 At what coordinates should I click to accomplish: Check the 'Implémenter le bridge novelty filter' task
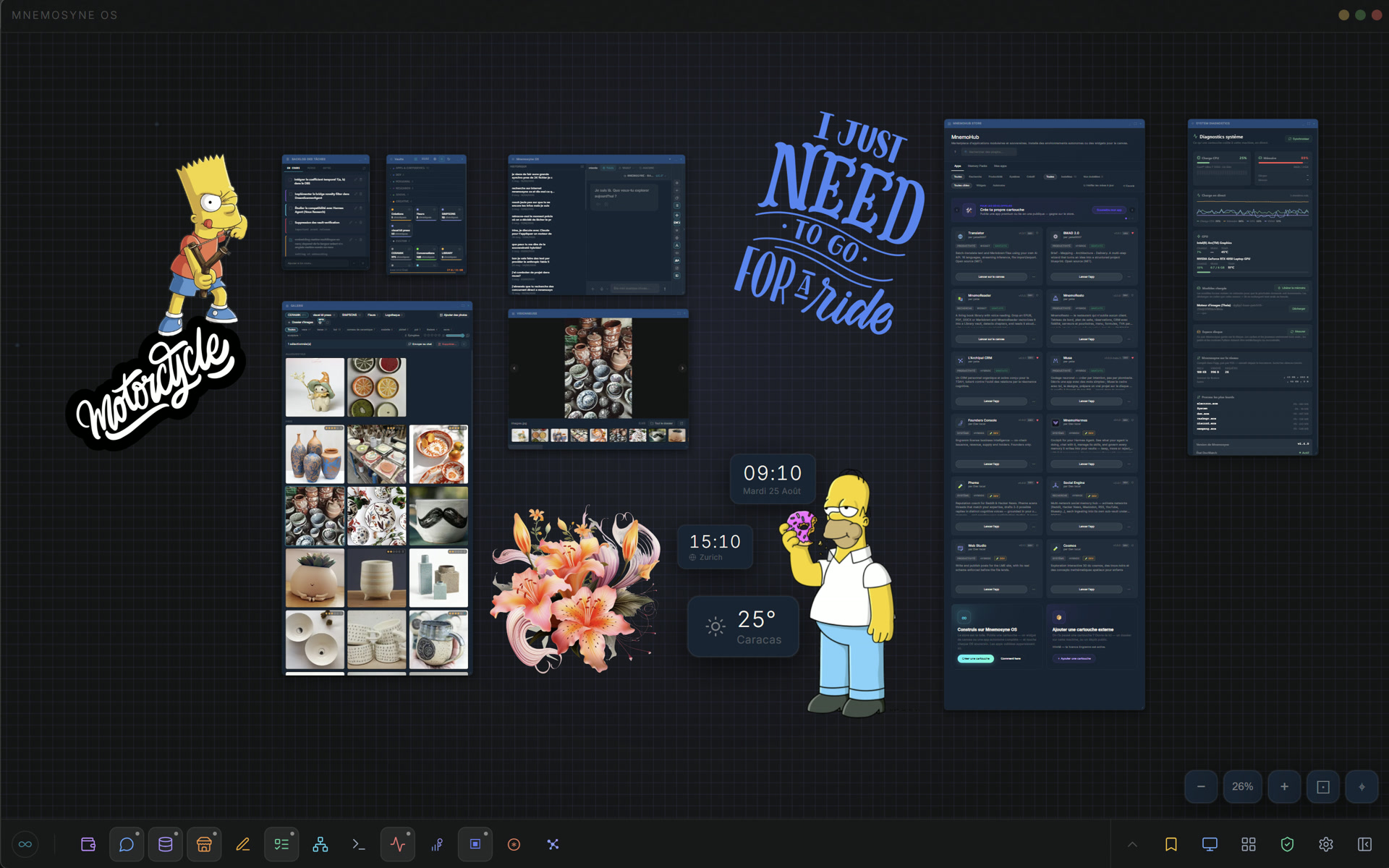(x=291, y=194)
